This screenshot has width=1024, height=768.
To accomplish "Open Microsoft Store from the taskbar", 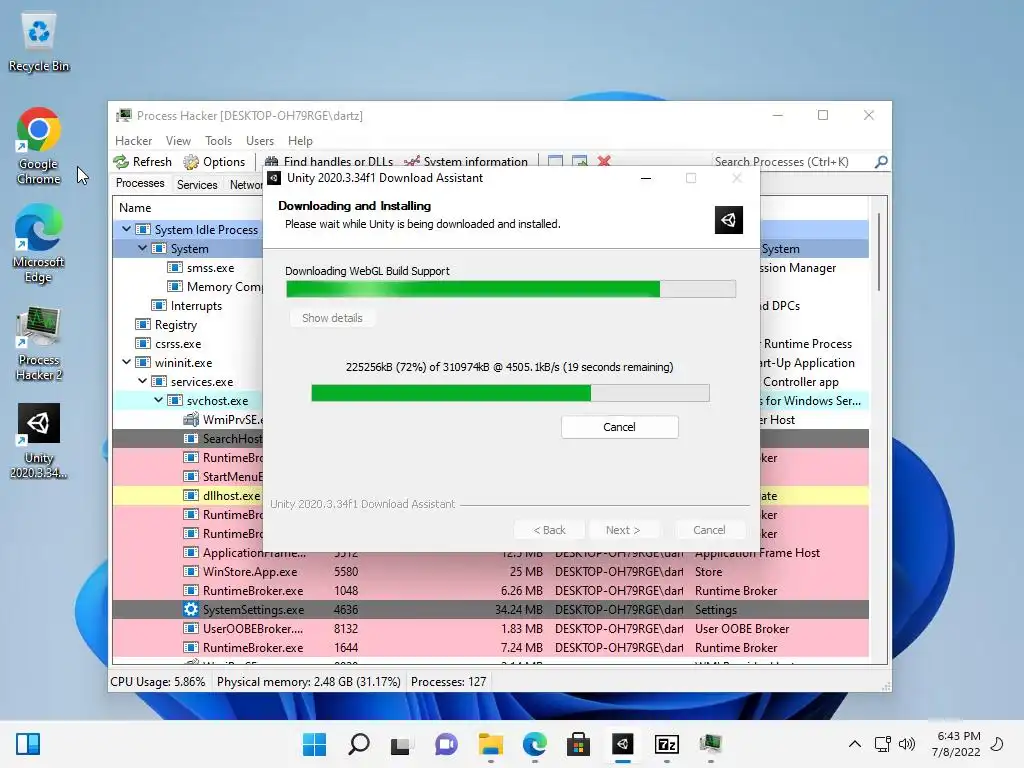I will (578, 744).
